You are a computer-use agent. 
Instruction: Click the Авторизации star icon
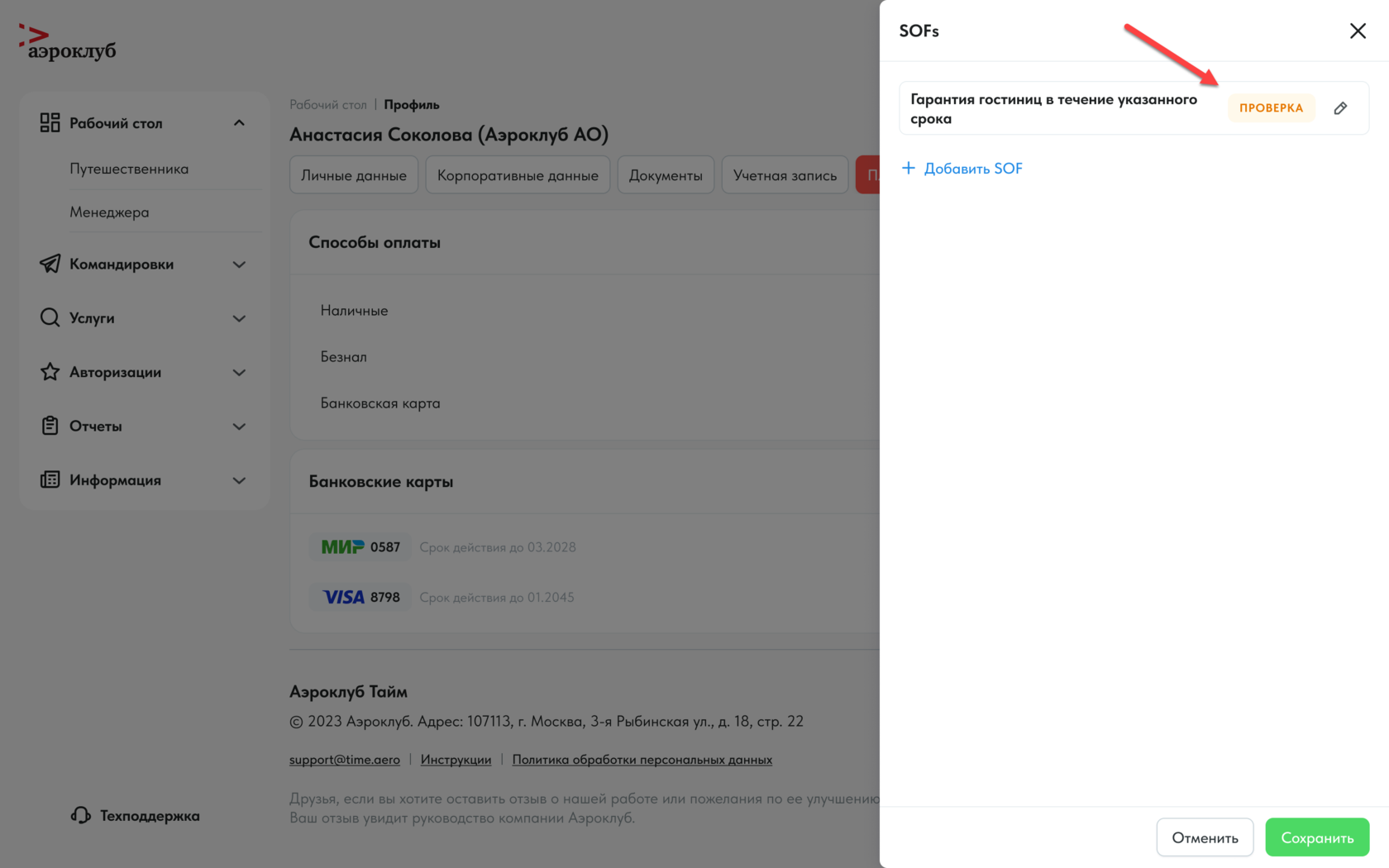(x=50, y=372)
